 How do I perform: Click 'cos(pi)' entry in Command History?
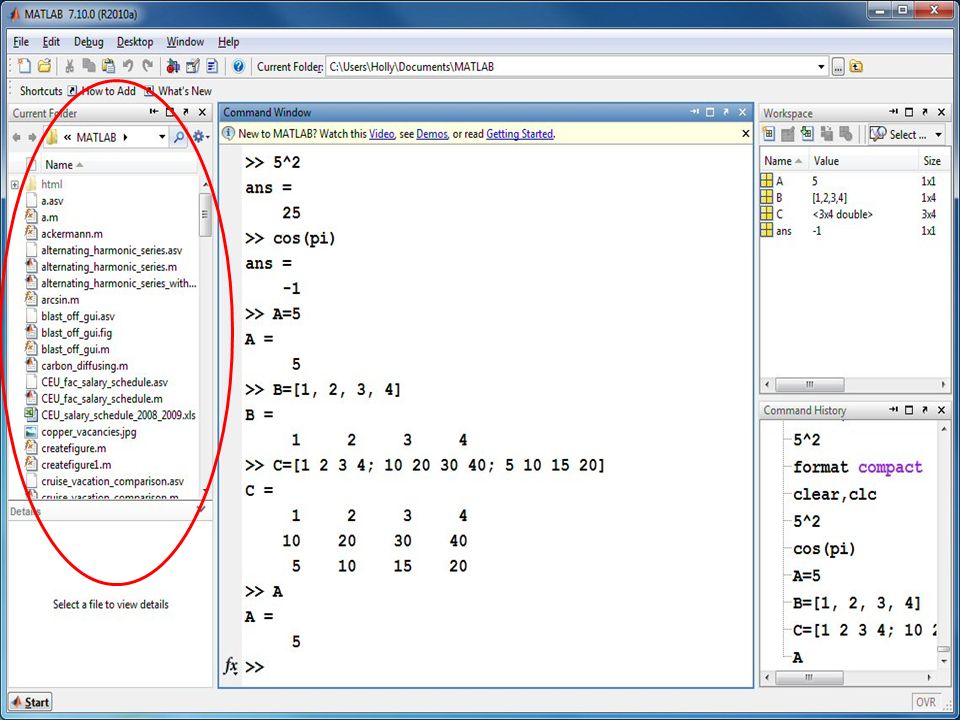(x=823, y=549)
